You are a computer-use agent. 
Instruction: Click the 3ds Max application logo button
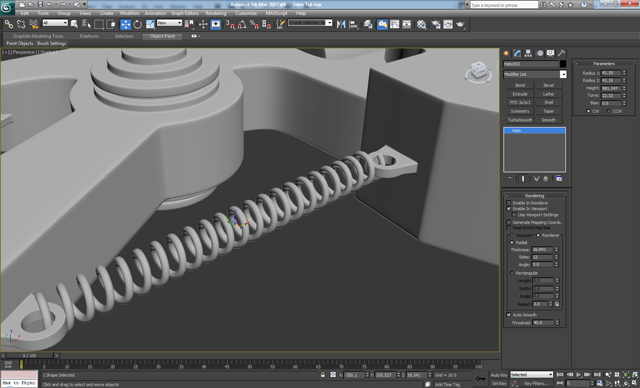(x=7, y=7)
